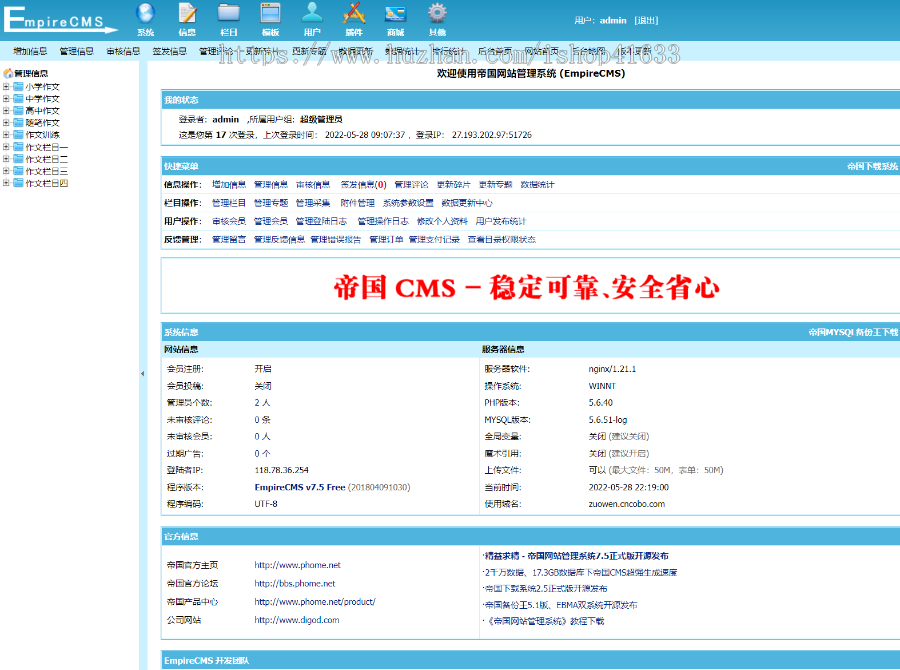Click the 帝国CMS red banner image
The image size is (900, 670).
(x=526, y=287)
